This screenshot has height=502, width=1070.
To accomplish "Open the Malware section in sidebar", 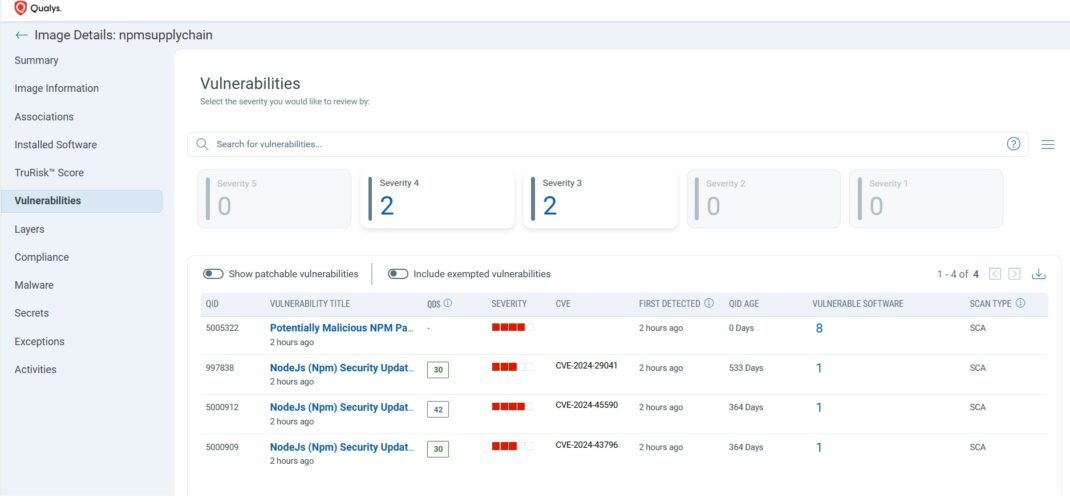I will point(34,285).
